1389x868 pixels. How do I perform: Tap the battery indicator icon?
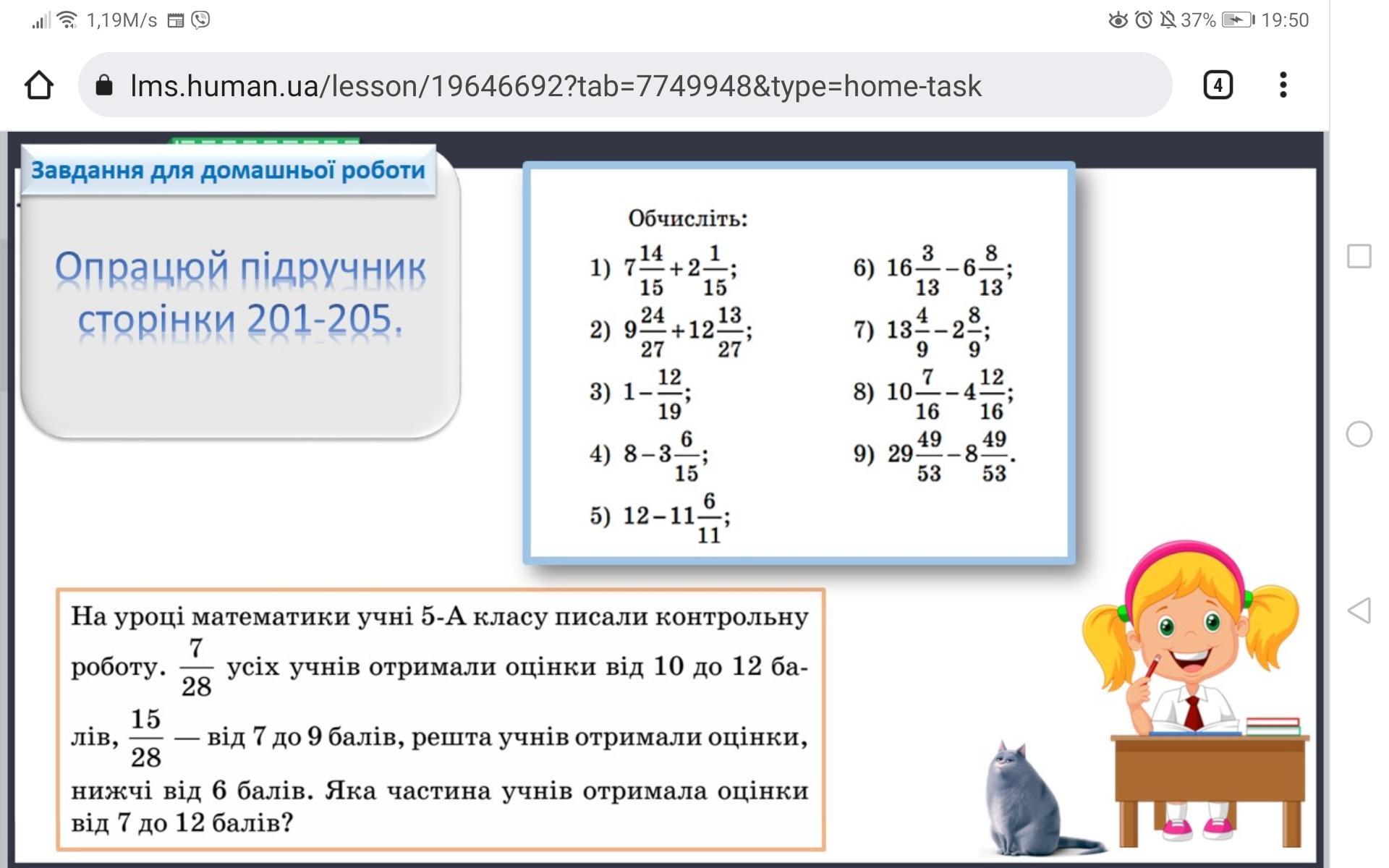[1237, 20]
